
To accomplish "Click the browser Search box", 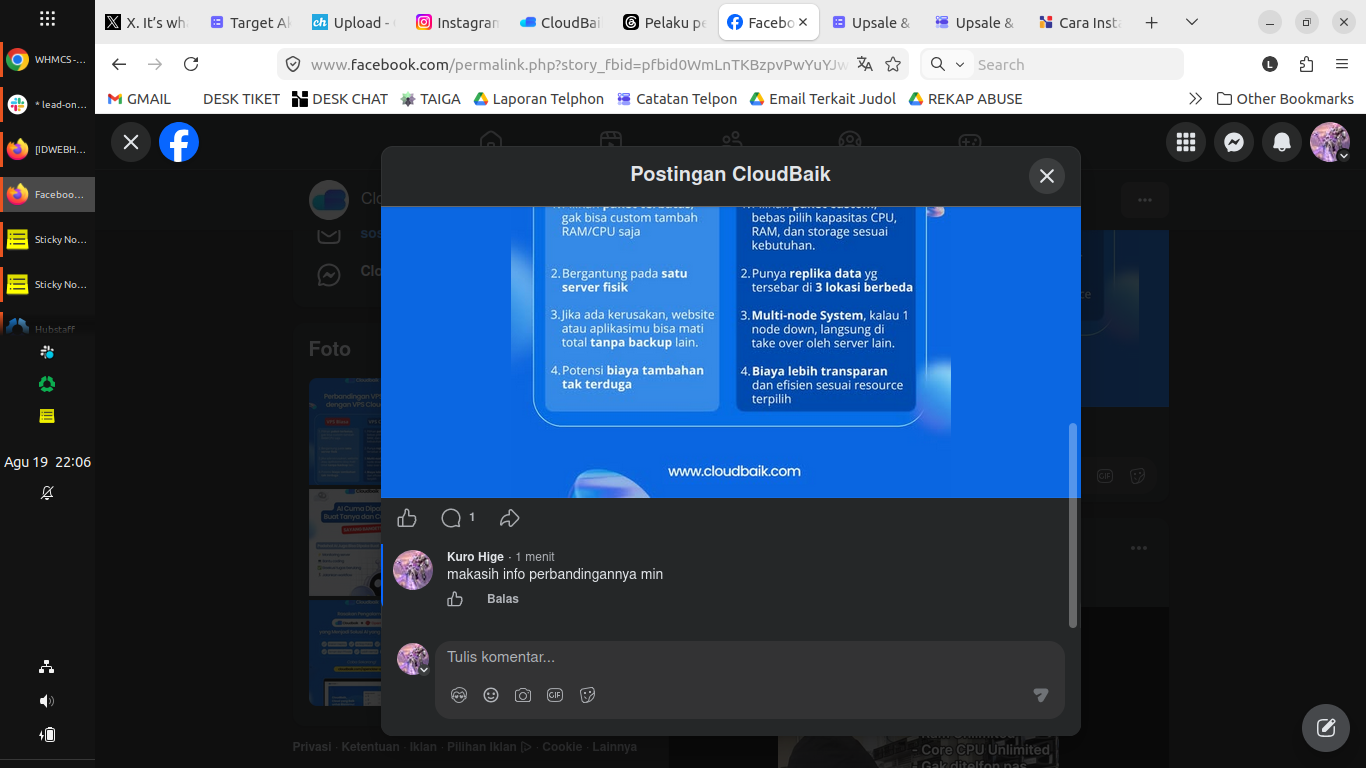I will (x=1052, y=64).
